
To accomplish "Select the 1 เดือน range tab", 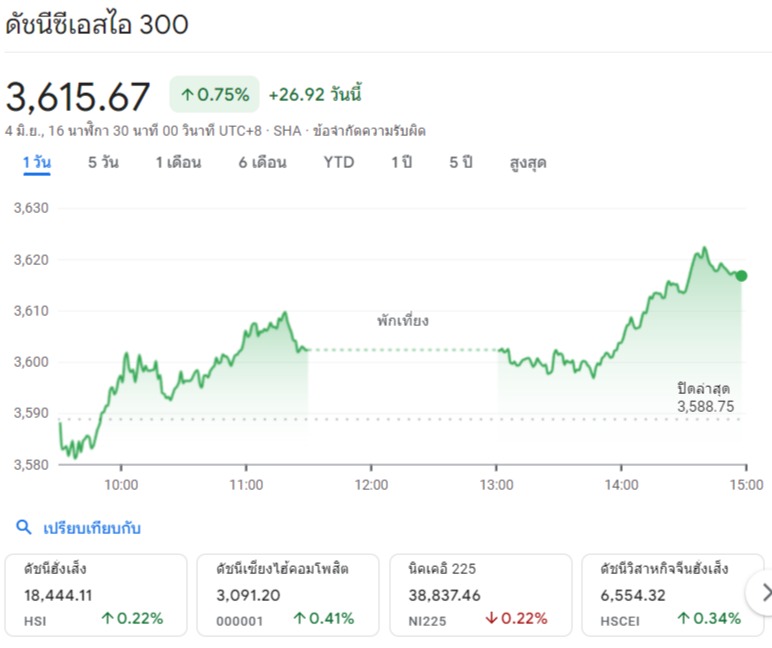I will pos(178,162).
